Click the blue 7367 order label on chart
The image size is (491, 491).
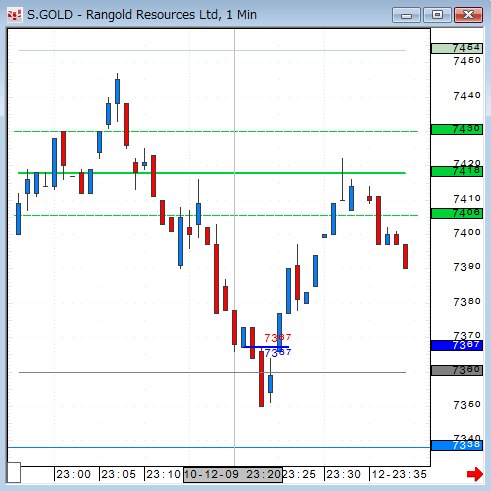pos(278,353)
